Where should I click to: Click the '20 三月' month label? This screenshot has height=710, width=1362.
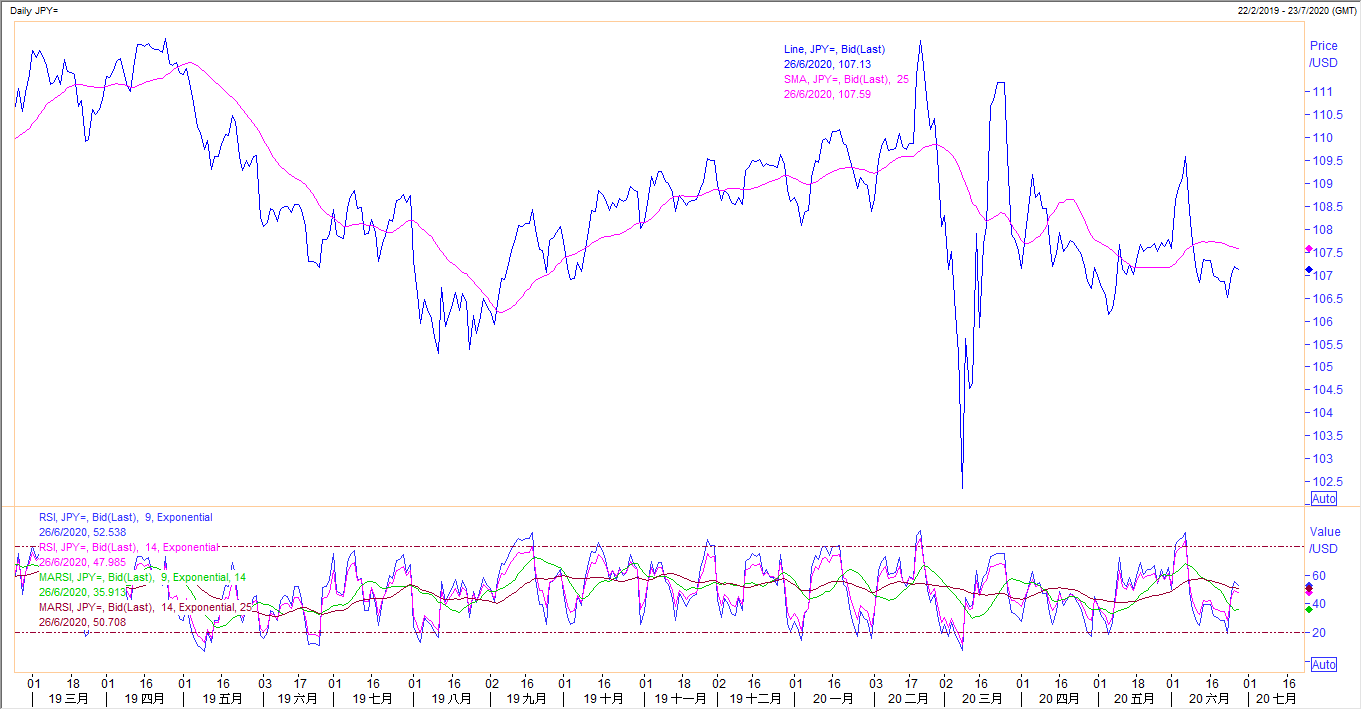click(x=984, y=698)
